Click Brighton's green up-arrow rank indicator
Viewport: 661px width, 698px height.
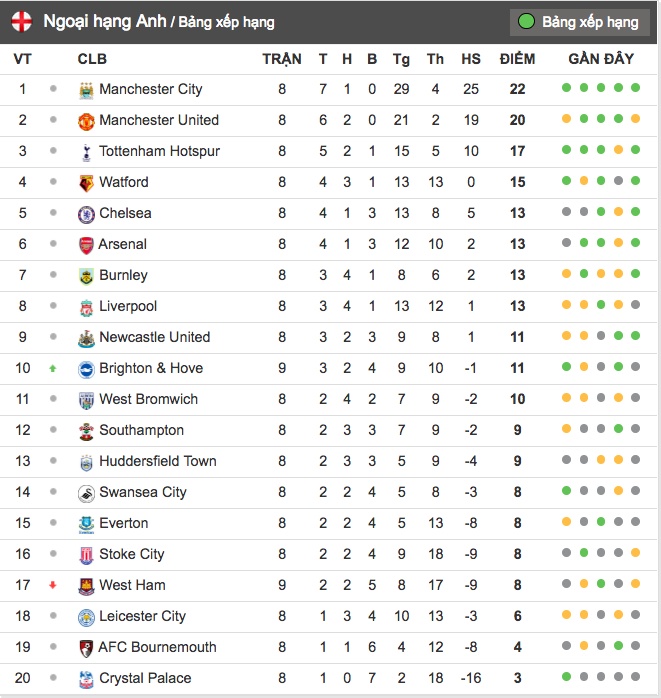tap(53, 368)
